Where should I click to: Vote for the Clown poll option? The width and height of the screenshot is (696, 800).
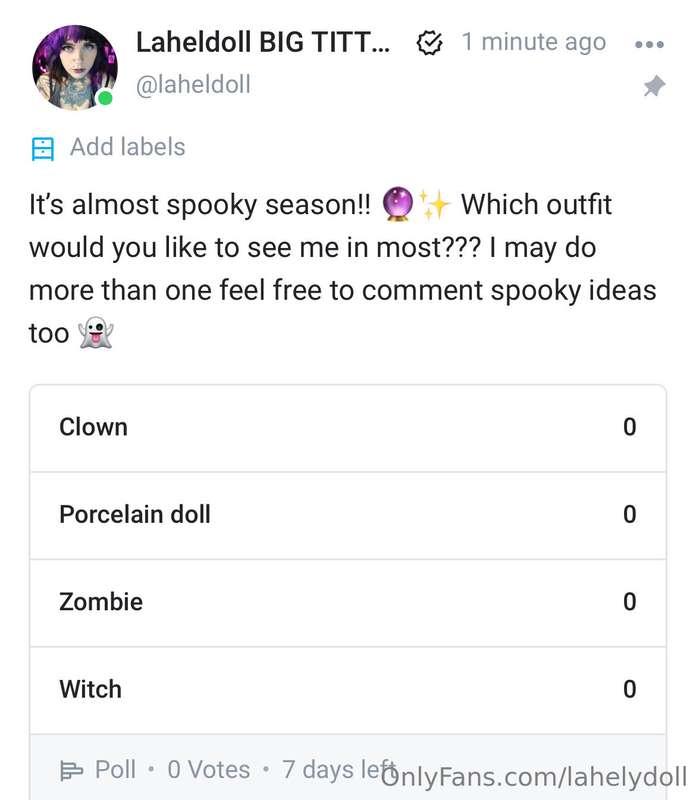pos(347,427)
